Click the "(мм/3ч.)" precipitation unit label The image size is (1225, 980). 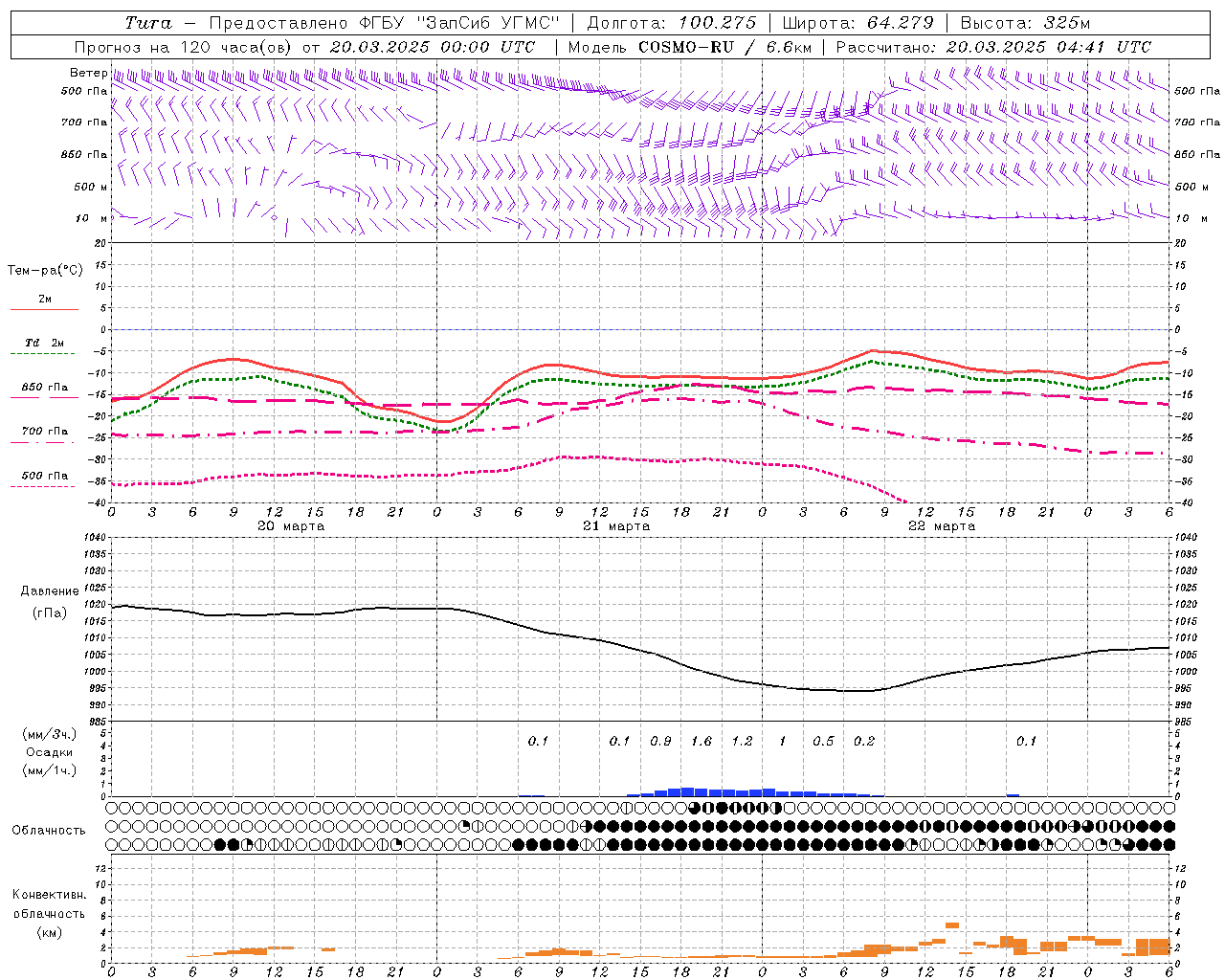50,734
